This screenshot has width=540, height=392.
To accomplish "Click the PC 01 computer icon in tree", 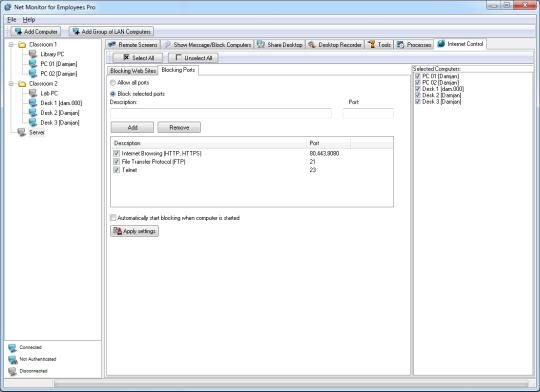I will (x=33, y=64).
